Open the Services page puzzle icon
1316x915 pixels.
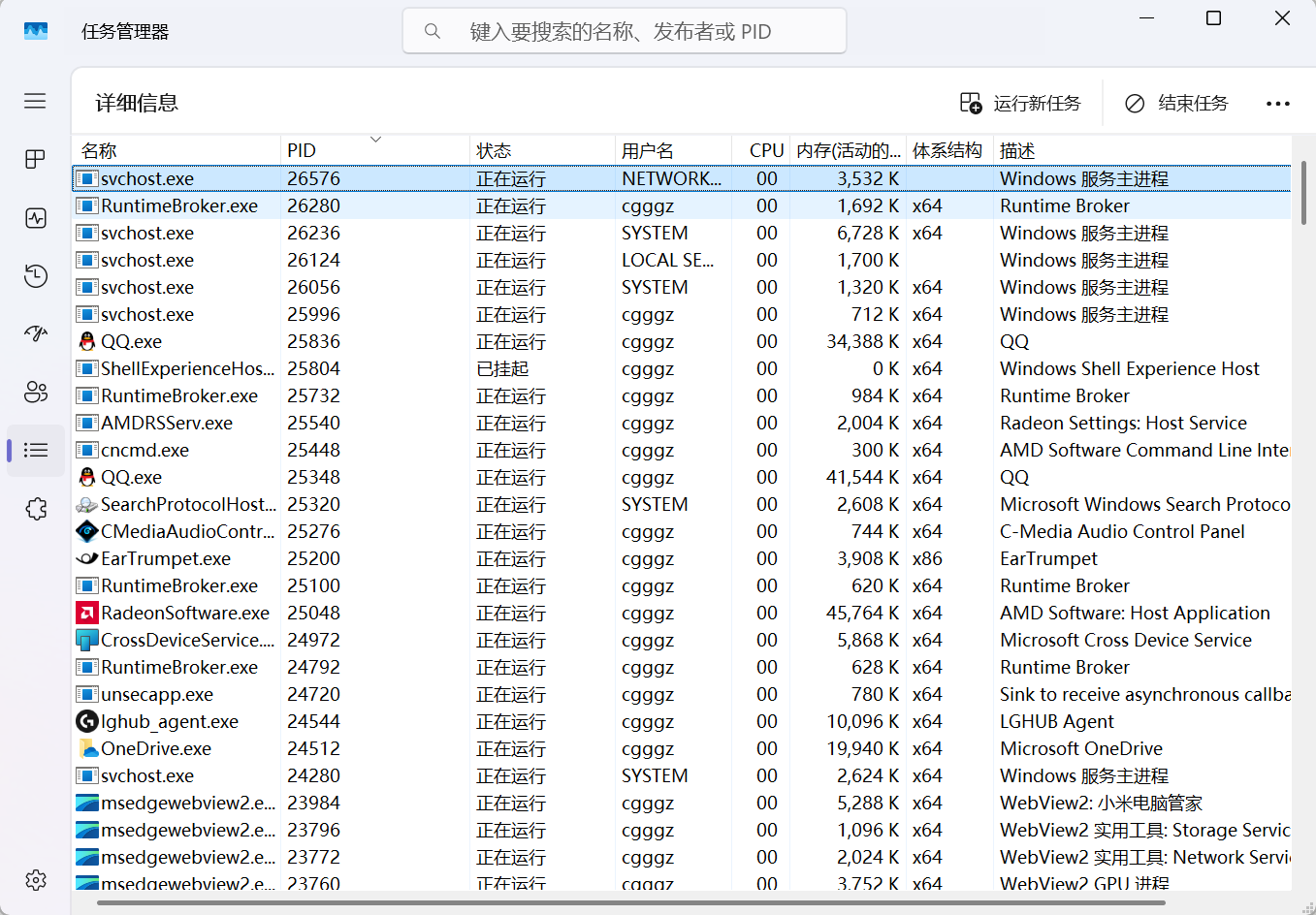(x=36, y=509)
